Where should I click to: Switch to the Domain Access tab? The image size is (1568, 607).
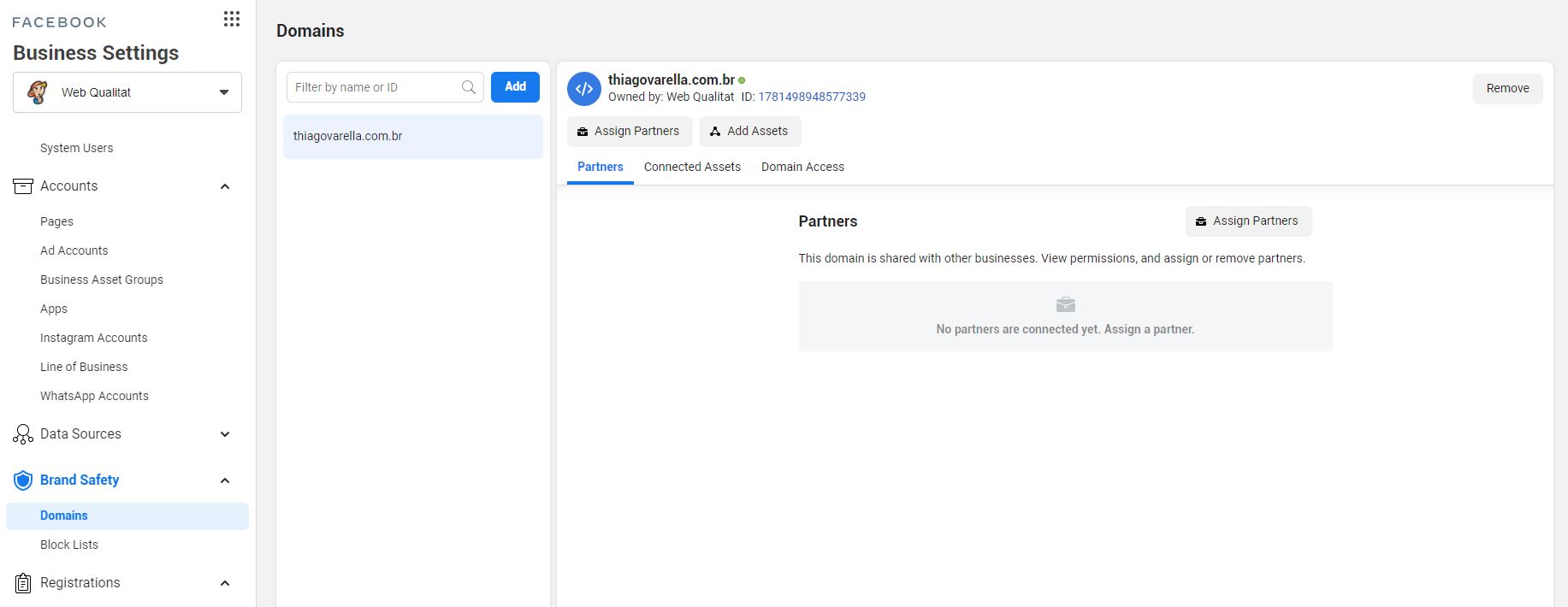pyautogui.click(x=802, y=167)
